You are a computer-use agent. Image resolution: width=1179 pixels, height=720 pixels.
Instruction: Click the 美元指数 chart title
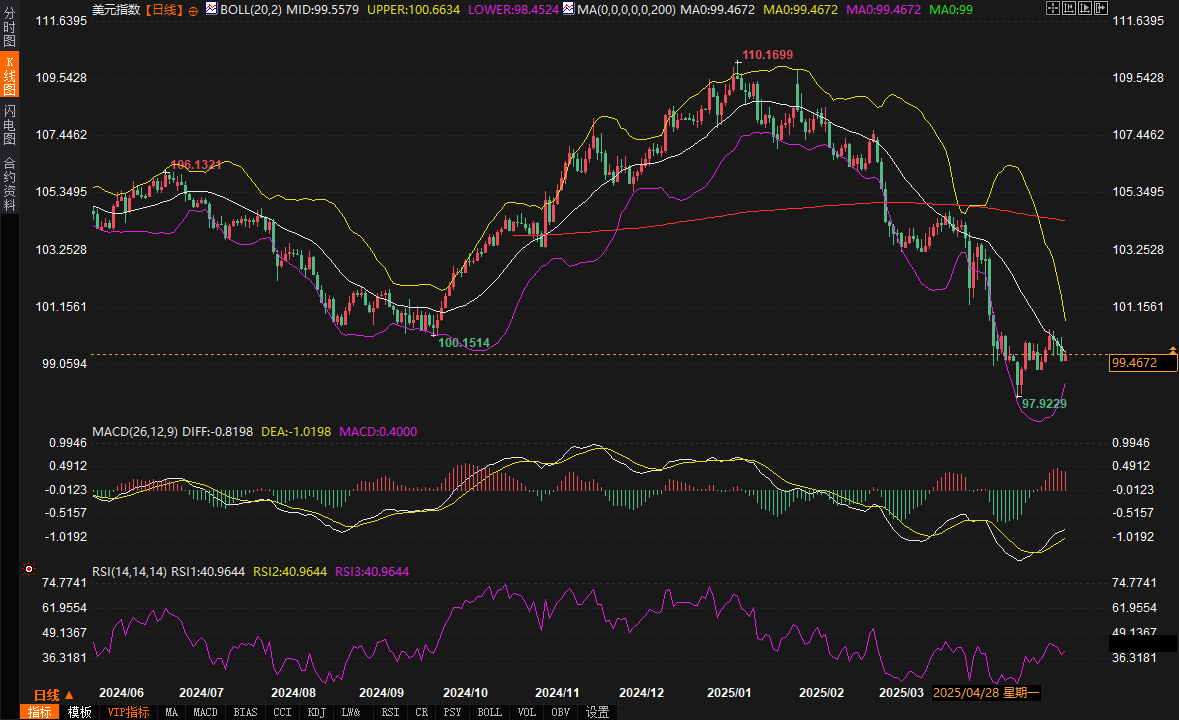[116, 10]
